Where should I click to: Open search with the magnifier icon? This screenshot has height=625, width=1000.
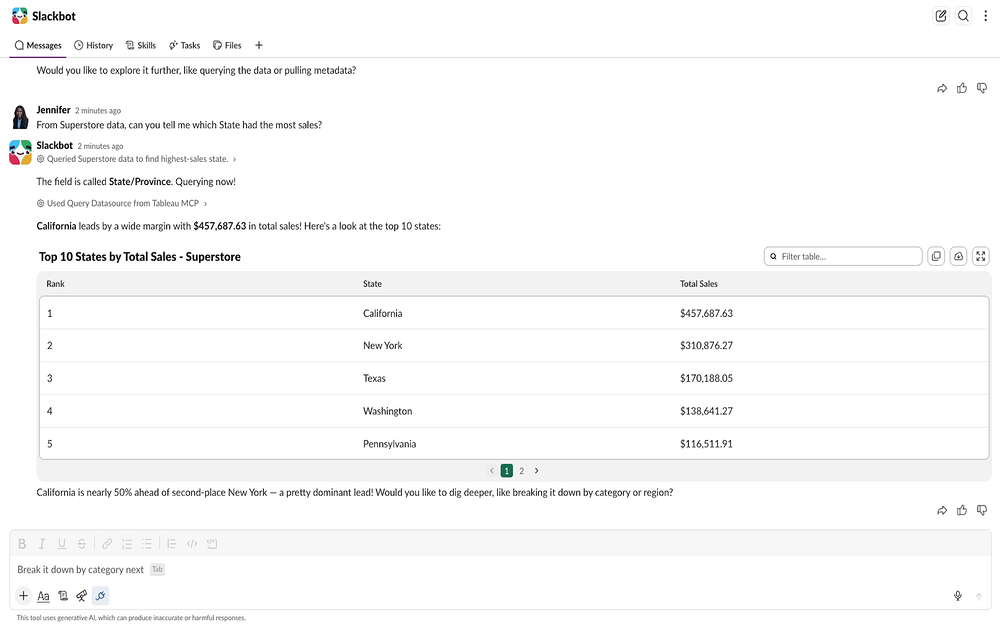click(963, 16)
